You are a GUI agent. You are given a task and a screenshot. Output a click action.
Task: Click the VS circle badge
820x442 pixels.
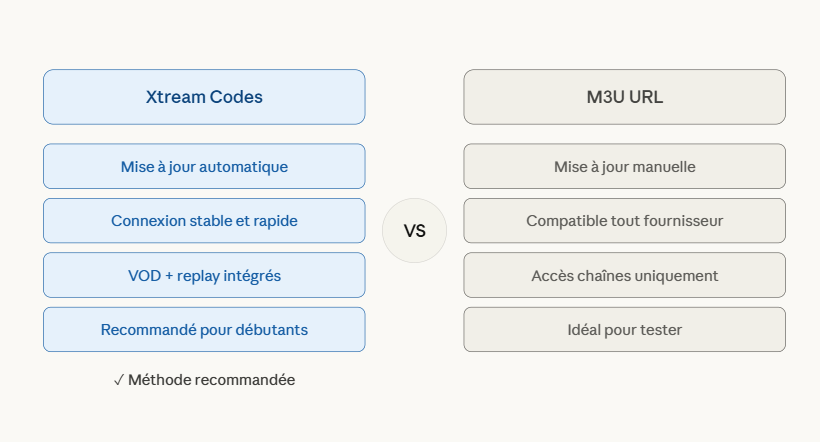[x=414, y=231]
